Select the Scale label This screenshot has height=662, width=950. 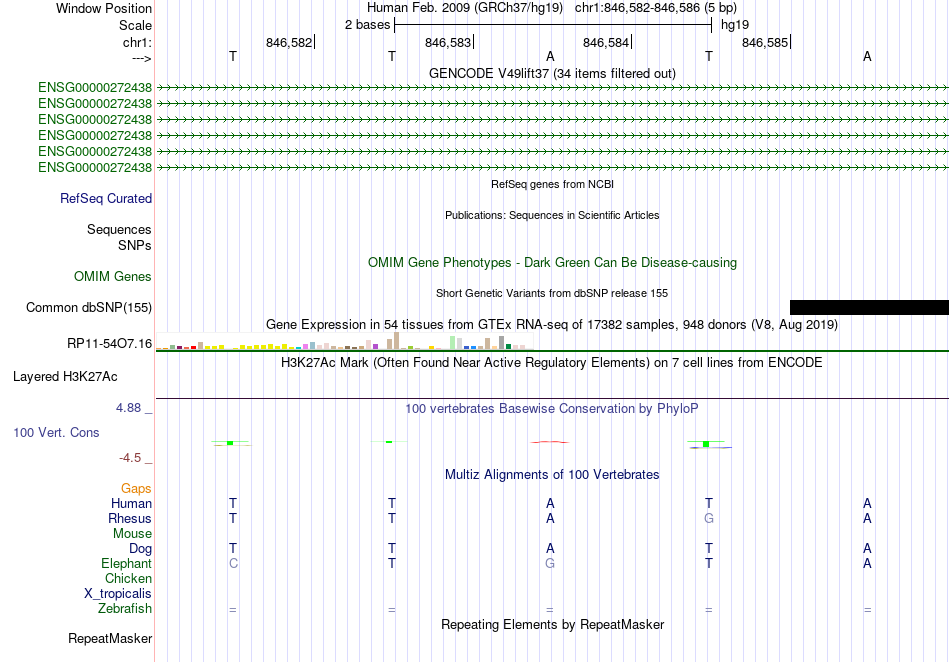pos(135,25)
